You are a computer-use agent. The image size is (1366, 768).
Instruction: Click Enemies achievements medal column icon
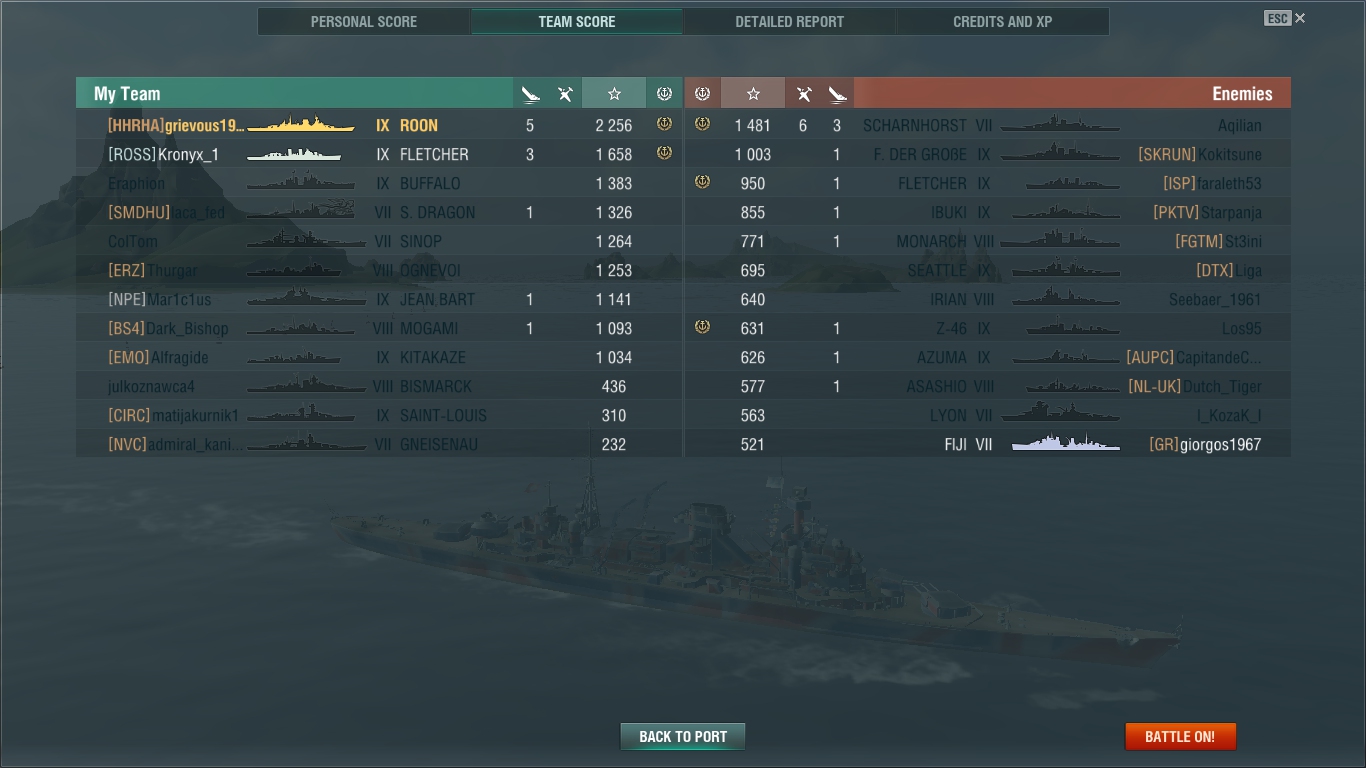pyautogui.click(x=702, y=94)
